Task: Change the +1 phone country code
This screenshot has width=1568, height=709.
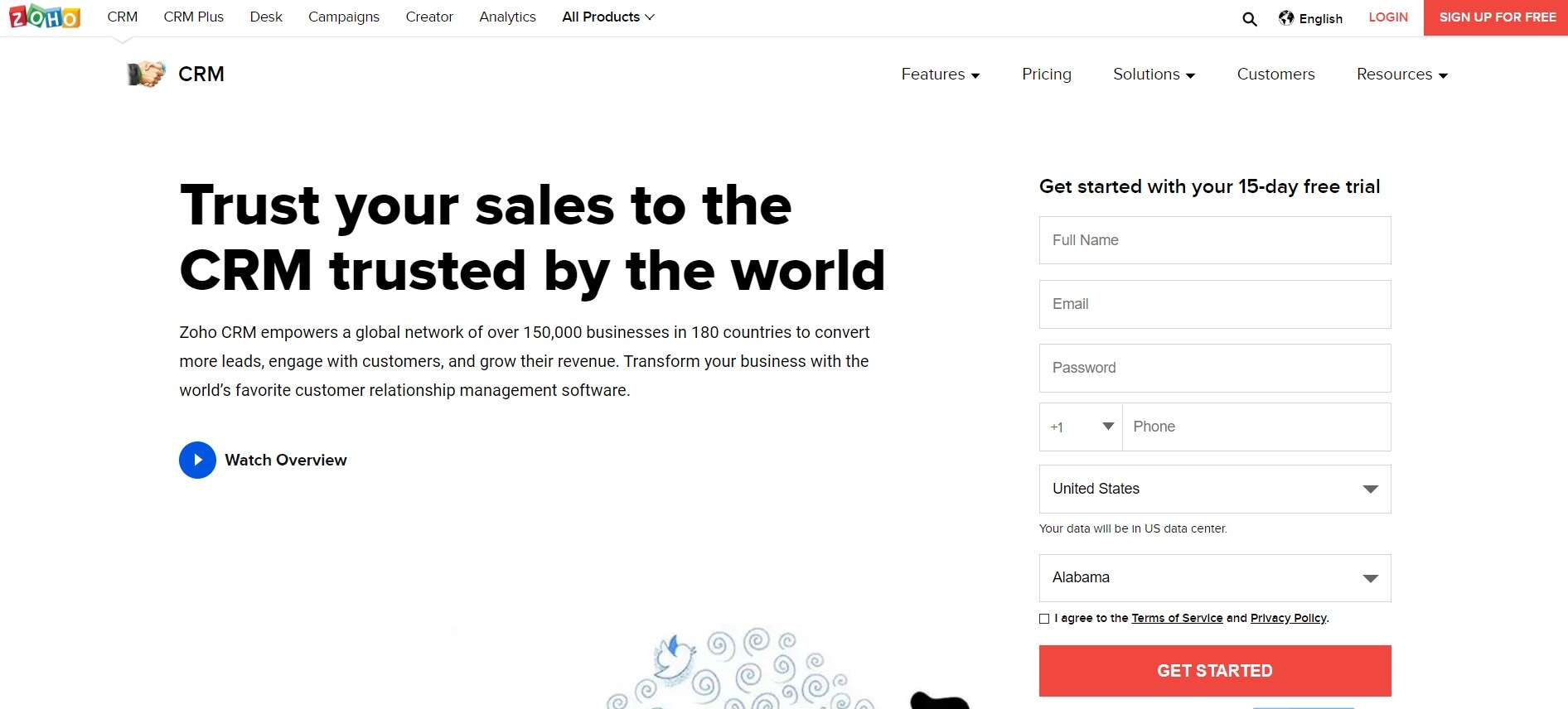Action: tap(1080, 427)
